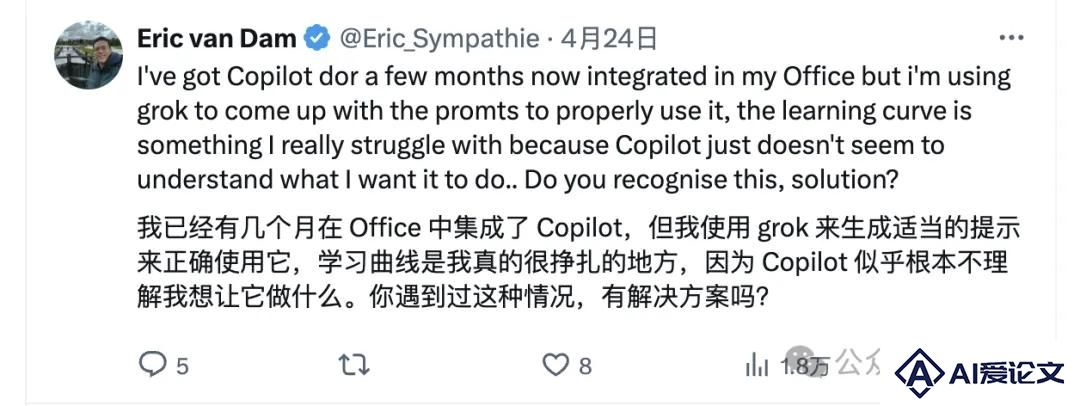Image resolution: width=1080 pixels, height=406 pixels.
Task: Click the AI爱论文 watermark text
Action: [x=1006, y=374]
